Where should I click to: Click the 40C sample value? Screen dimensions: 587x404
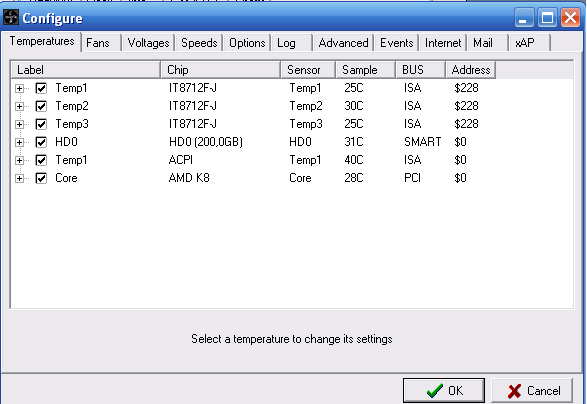354,160
